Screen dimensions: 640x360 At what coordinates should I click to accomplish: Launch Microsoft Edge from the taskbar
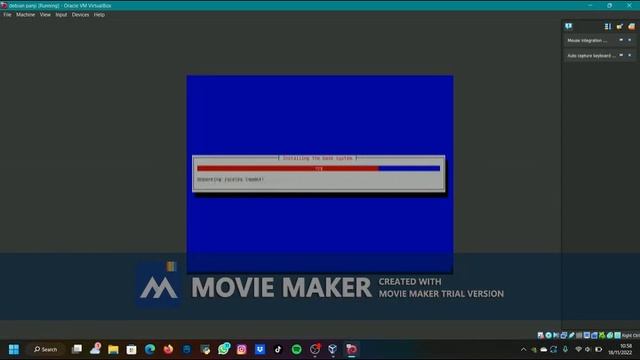point(150,349)
